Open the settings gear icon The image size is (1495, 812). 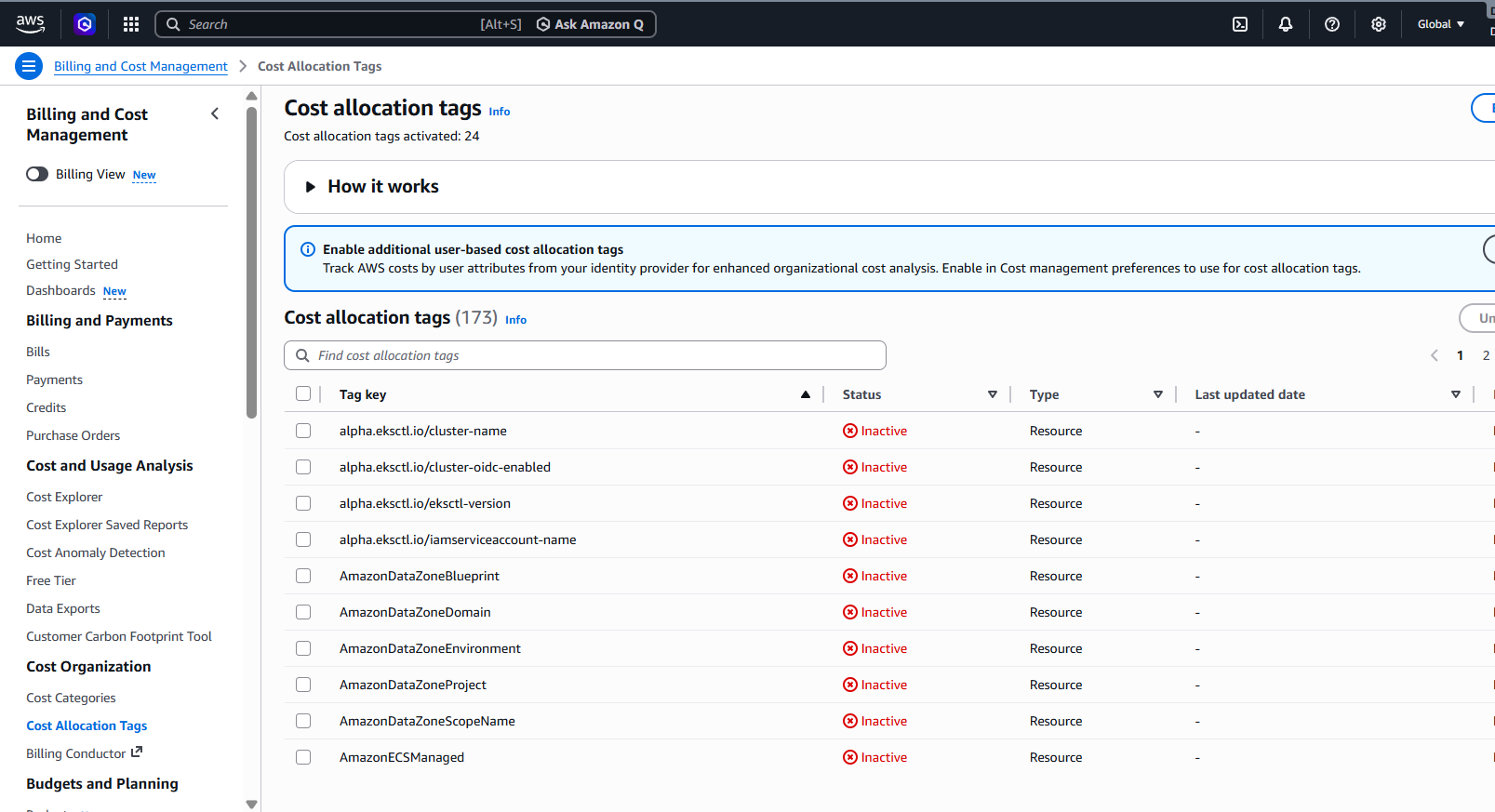pyautogui.click(x=1379, y=24)
